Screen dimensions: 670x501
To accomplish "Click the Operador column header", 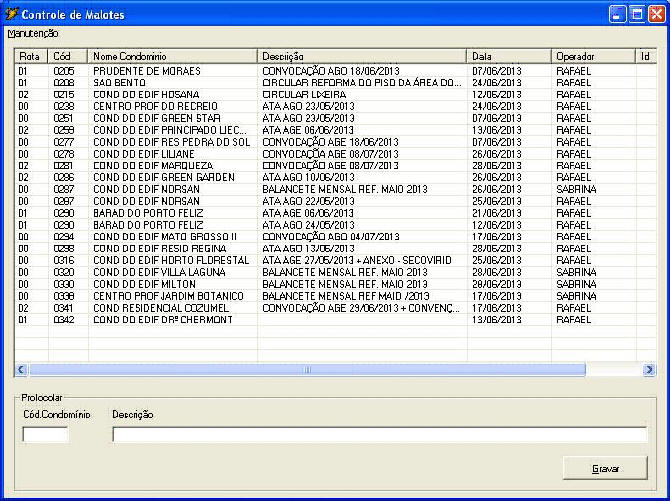I will point(593,57).
